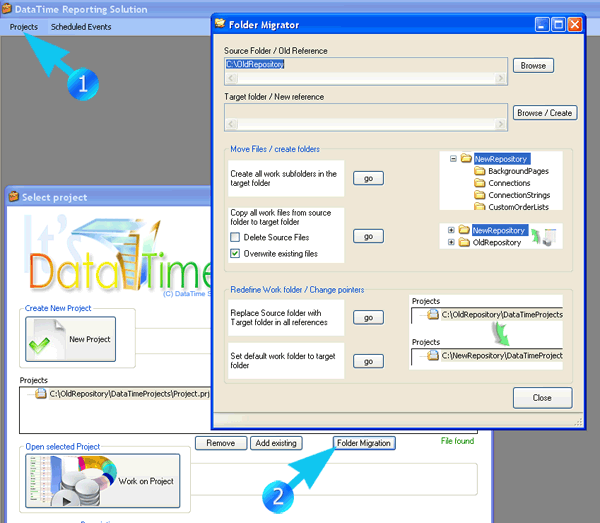Click the green arrow between the two Projects lists
Screen dimensions: 600x523
click(500, 333)
